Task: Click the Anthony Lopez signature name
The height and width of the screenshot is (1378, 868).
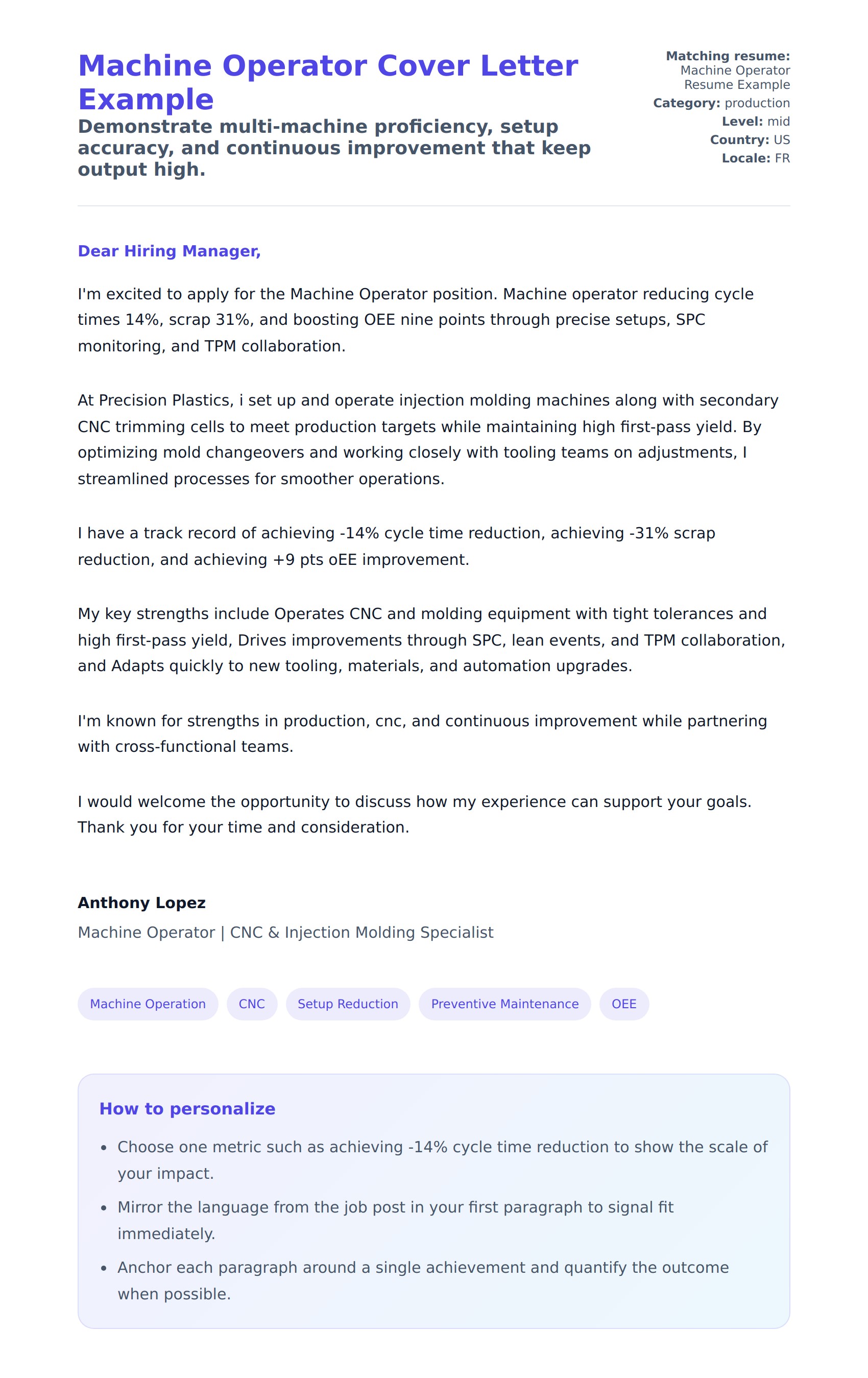Action: click(141, 902)
